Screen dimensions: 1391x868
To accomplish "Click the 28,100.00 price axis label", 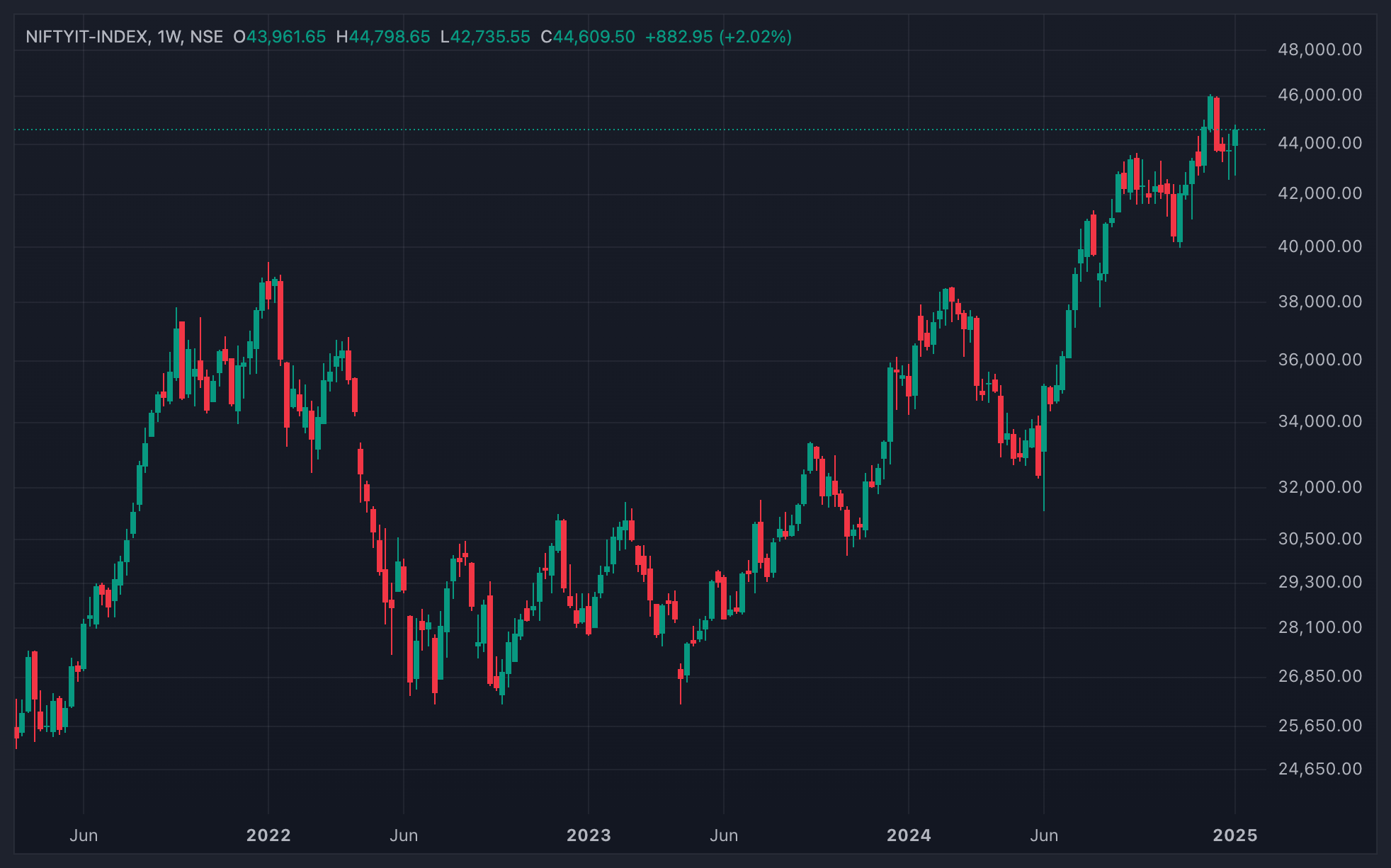I will 1319,627.
